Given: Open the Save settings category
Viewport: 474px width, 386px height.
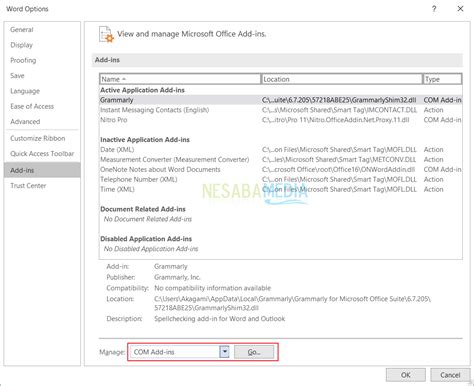Looking at the screenshot, I should (42, 76).
